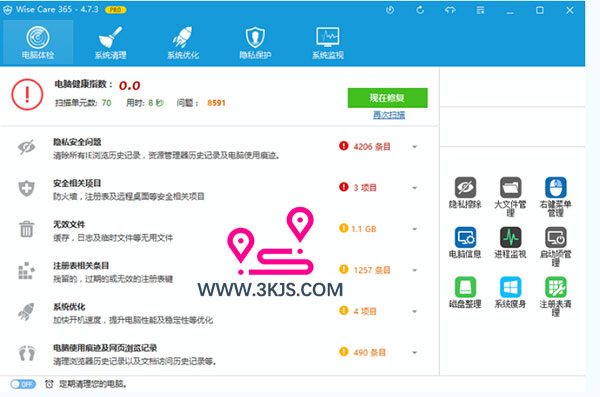Switch to 系统清理 system cleaner tab
This screenshot has height=397, width=600.
pos(111,42)
